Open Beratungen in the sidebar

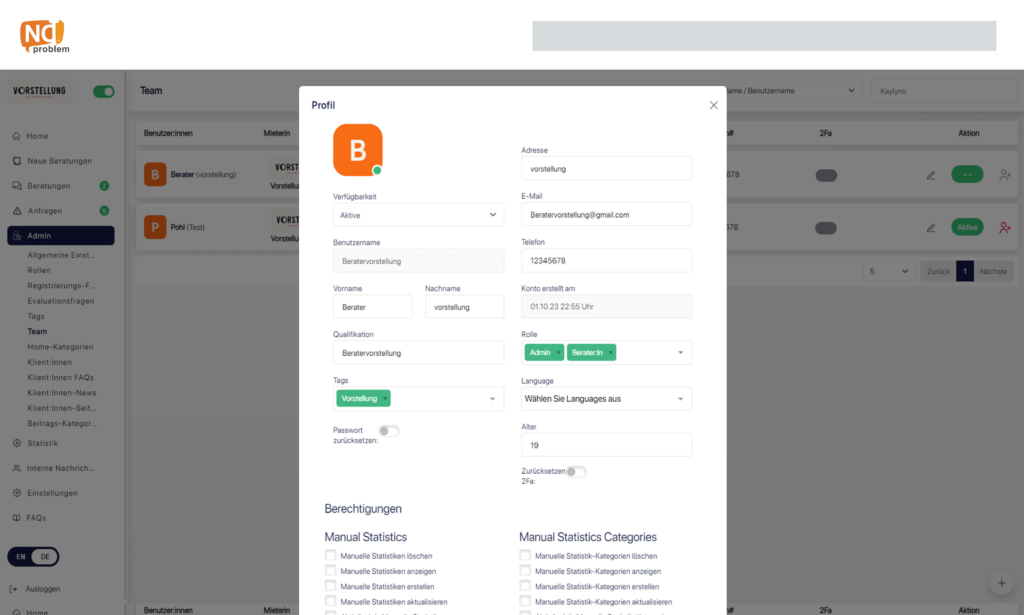click(x=48, y=186)
